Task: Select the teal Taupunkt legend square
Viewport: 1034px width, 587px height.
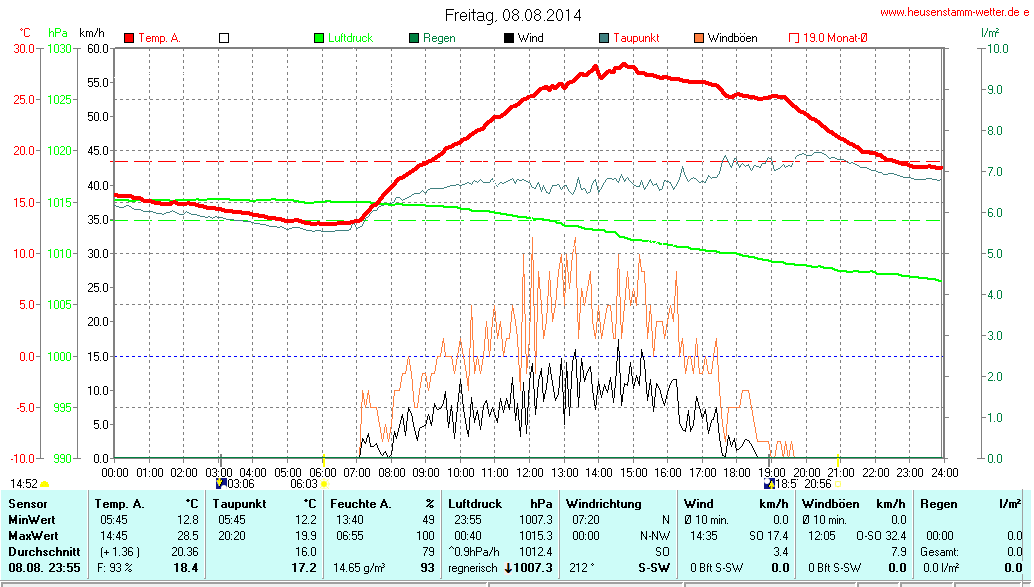Action: [604, 38]
